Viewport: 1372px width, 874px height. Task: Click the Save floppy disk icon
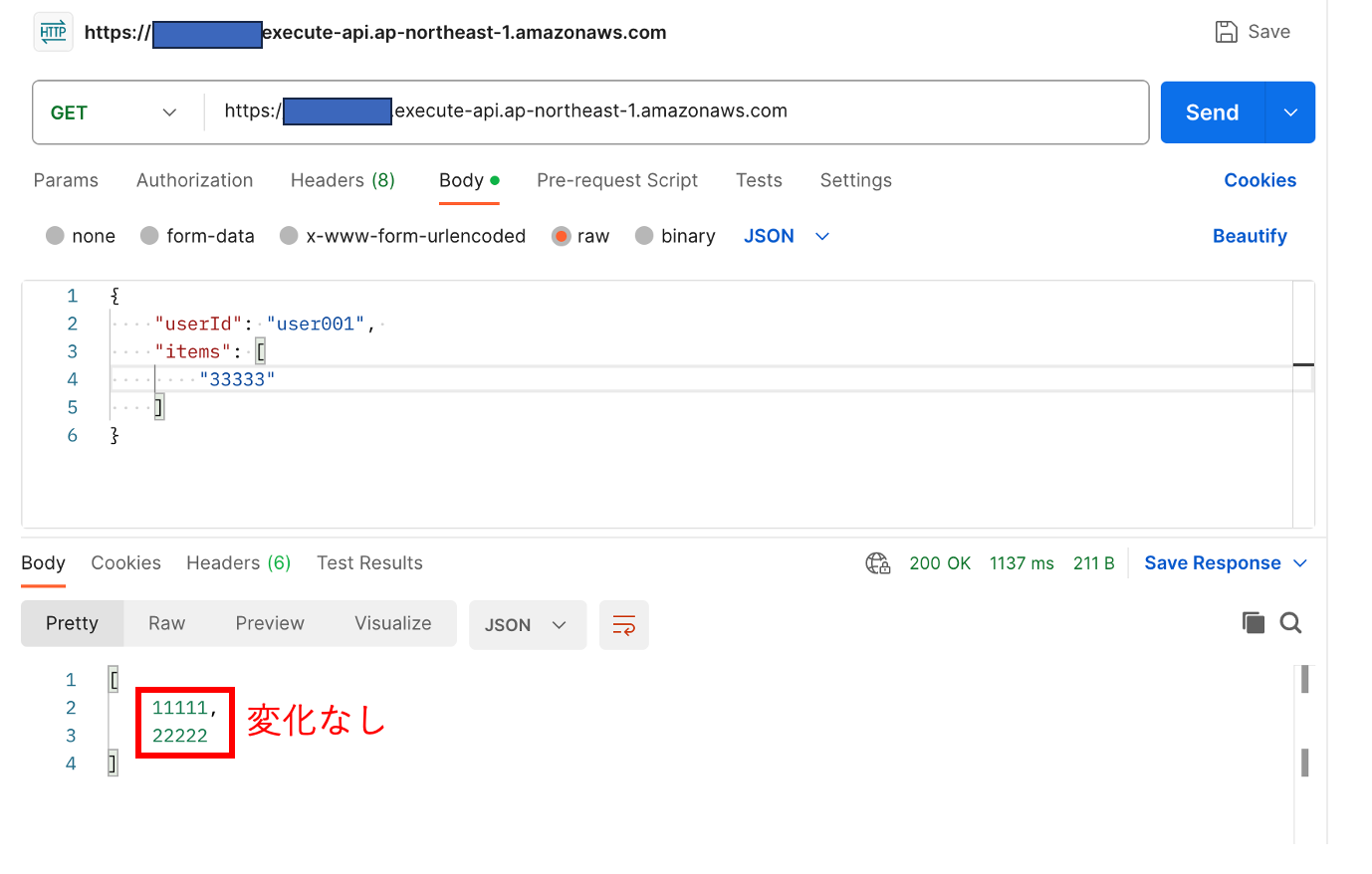[1226, 32]
